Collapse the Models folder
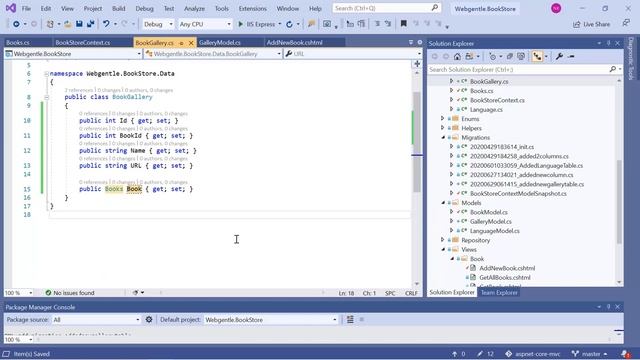This screenshot has width=640, height=360. point(443,203)
